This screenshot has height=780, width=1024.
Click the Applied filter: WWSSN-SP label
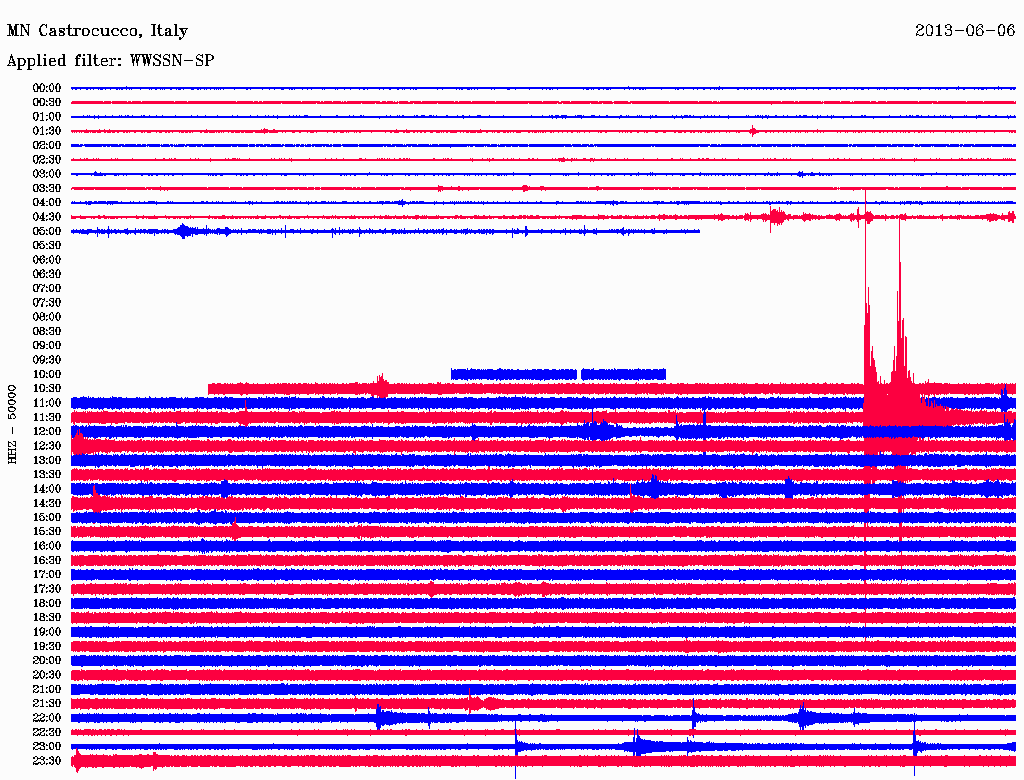[110, 61]
